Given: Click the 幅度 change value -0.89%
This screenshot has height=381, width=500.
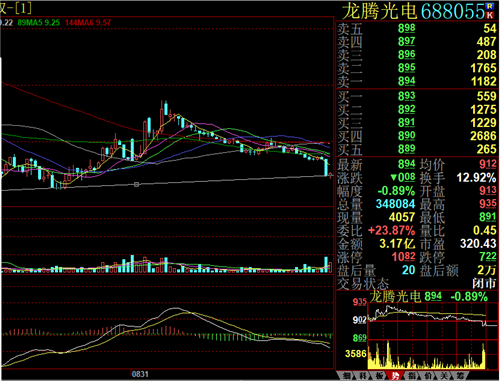Looking at the screenshot, I should (396, 191).
